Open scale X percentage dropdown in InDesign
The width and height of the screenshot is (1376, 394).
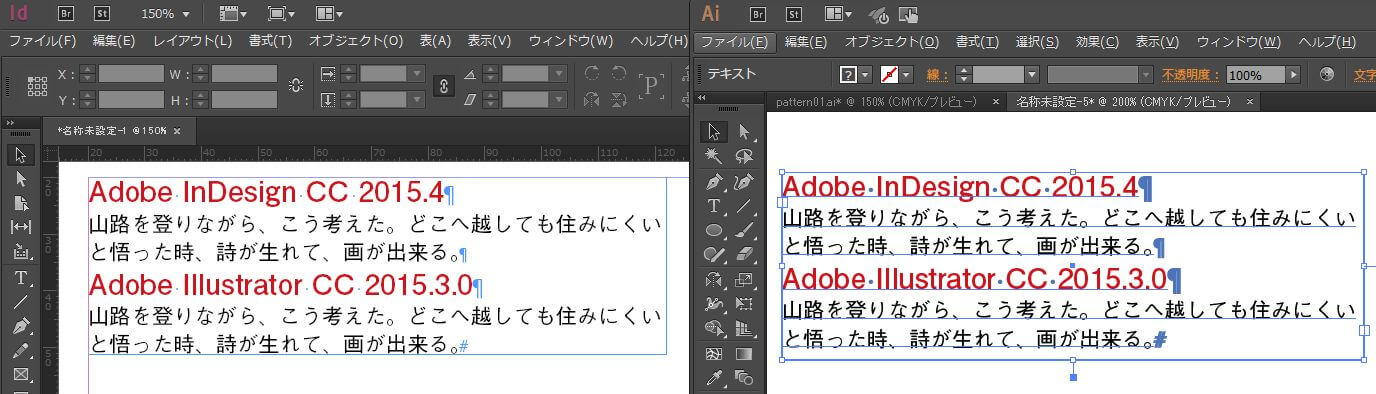[417, 73]
